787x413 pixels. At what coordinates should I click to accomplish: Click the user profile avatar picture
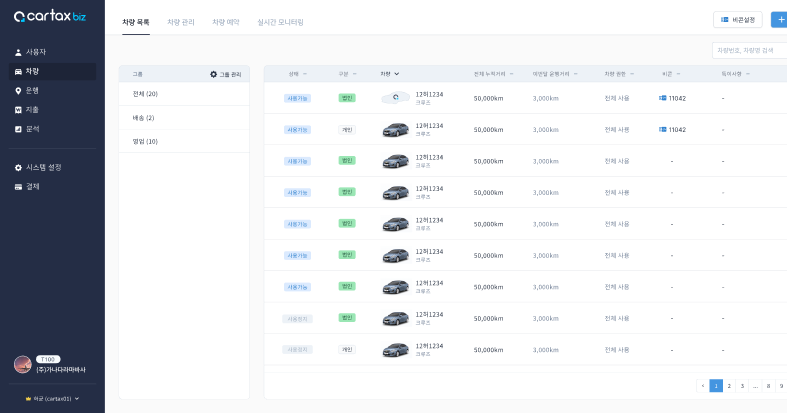pyautogui.click(x=23, y=364)
